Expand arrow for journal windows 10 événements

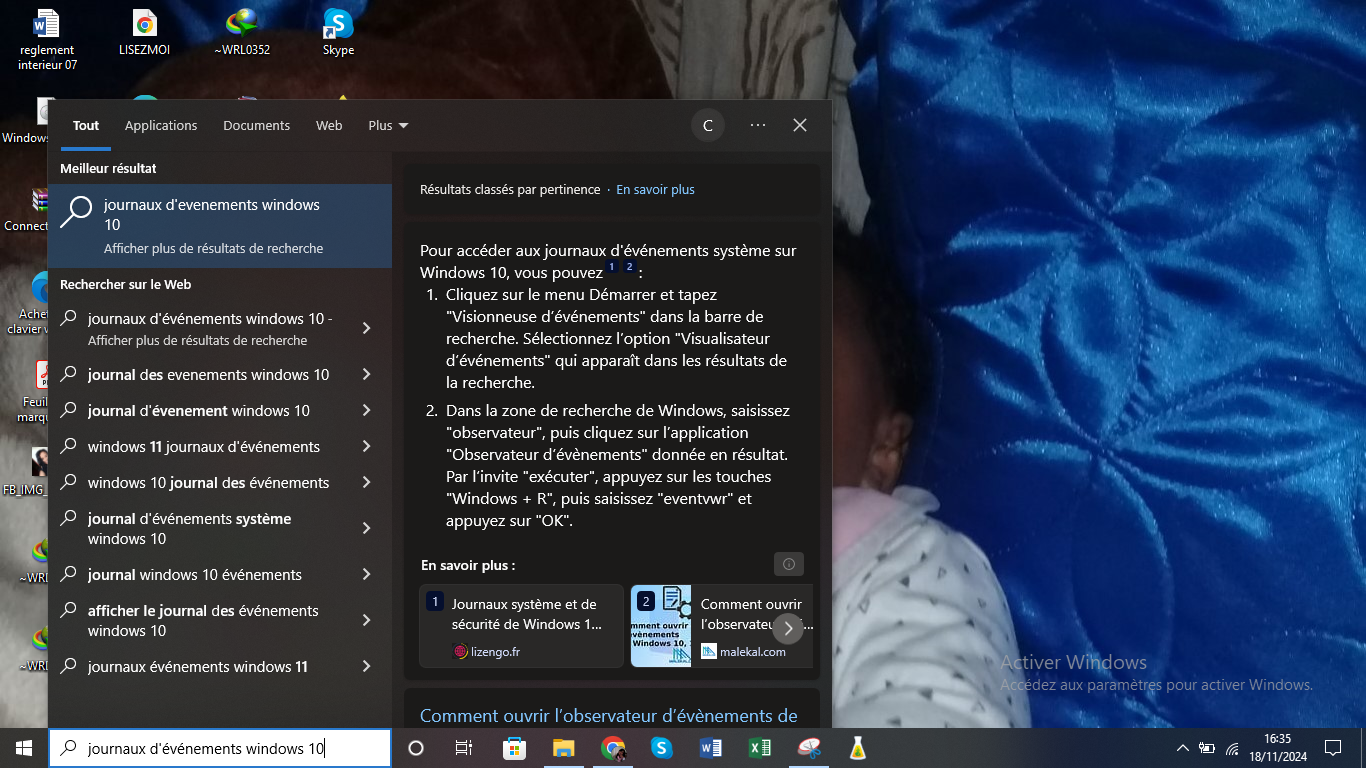[x=367, y=574]
